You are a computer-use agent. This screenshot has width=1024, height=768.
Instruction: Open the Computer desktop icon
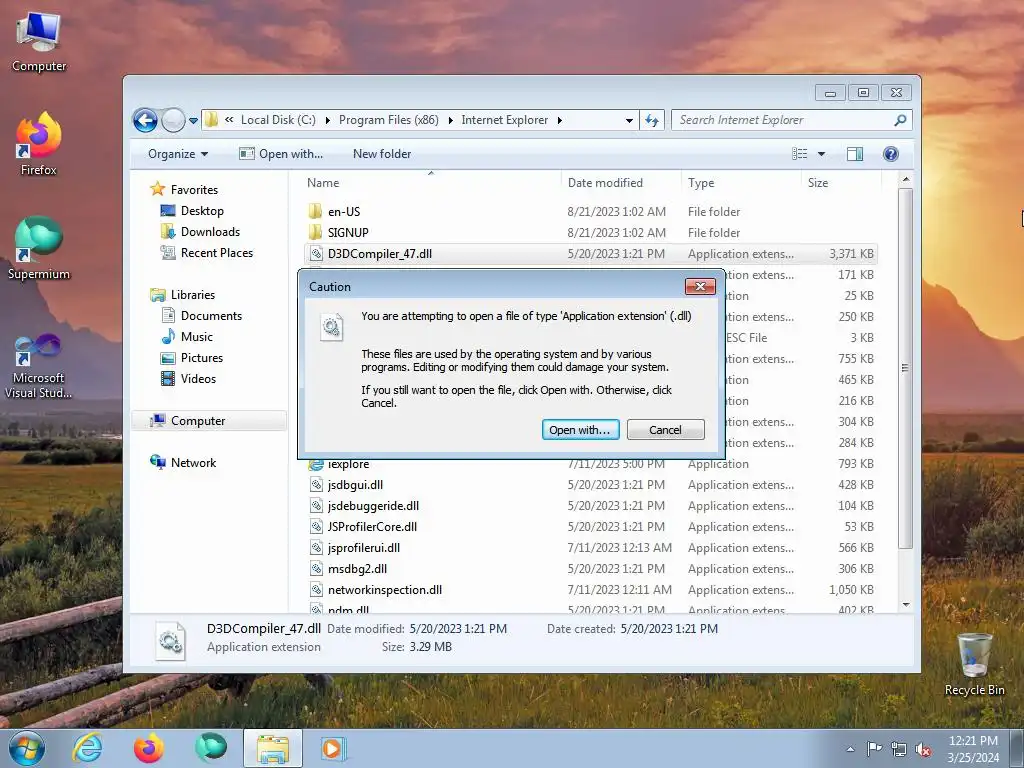point(39,42)
